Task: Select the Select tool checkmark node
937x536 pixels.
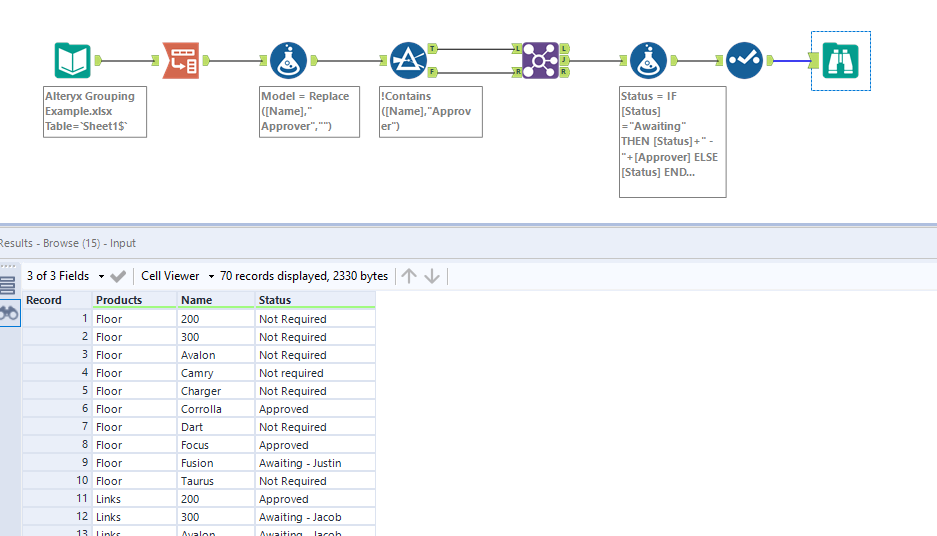Action: pyautogui.click(x=745, y=60)
